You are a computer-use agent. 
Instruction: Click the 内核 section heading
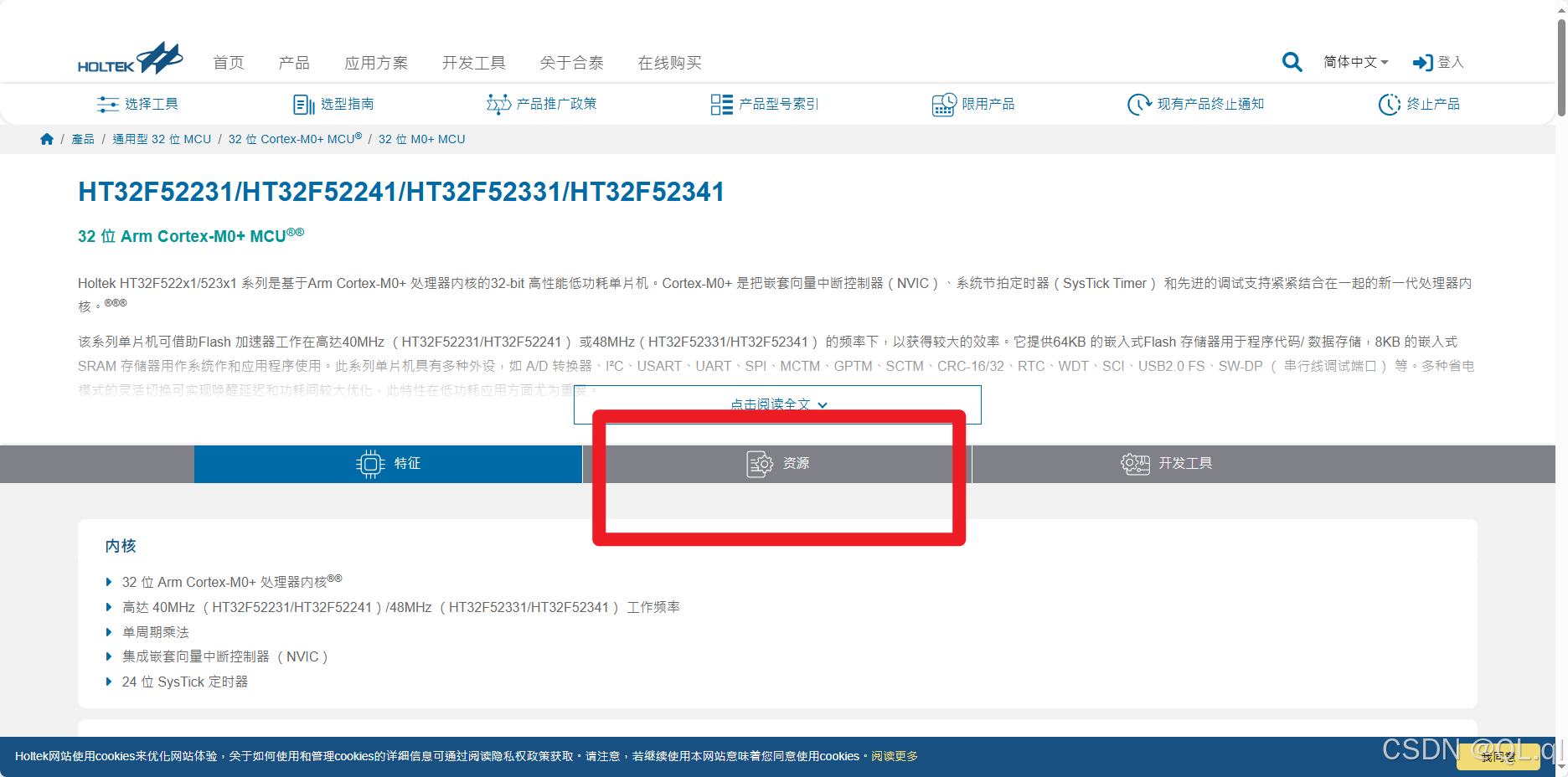pyautogui.click(x=121, y=546)
